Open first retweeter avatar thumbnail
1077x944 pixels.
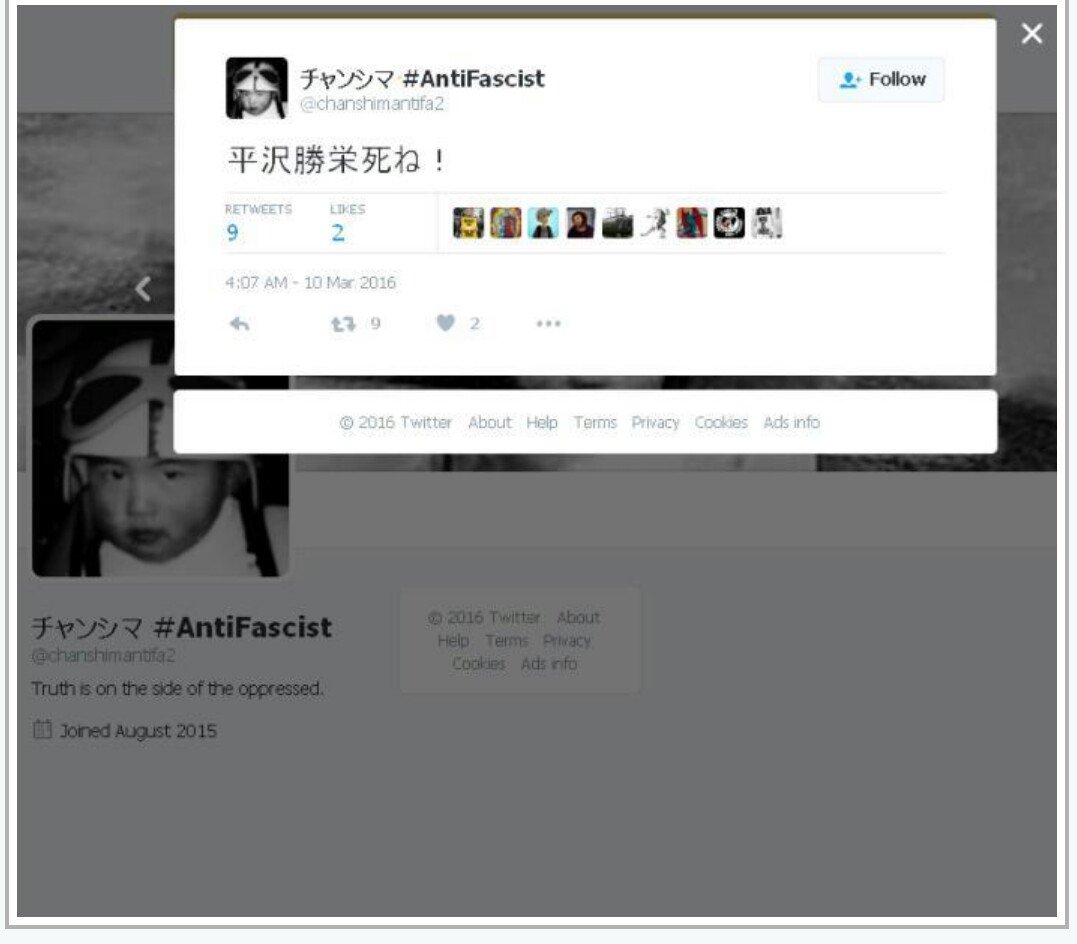tap(468, 223)
